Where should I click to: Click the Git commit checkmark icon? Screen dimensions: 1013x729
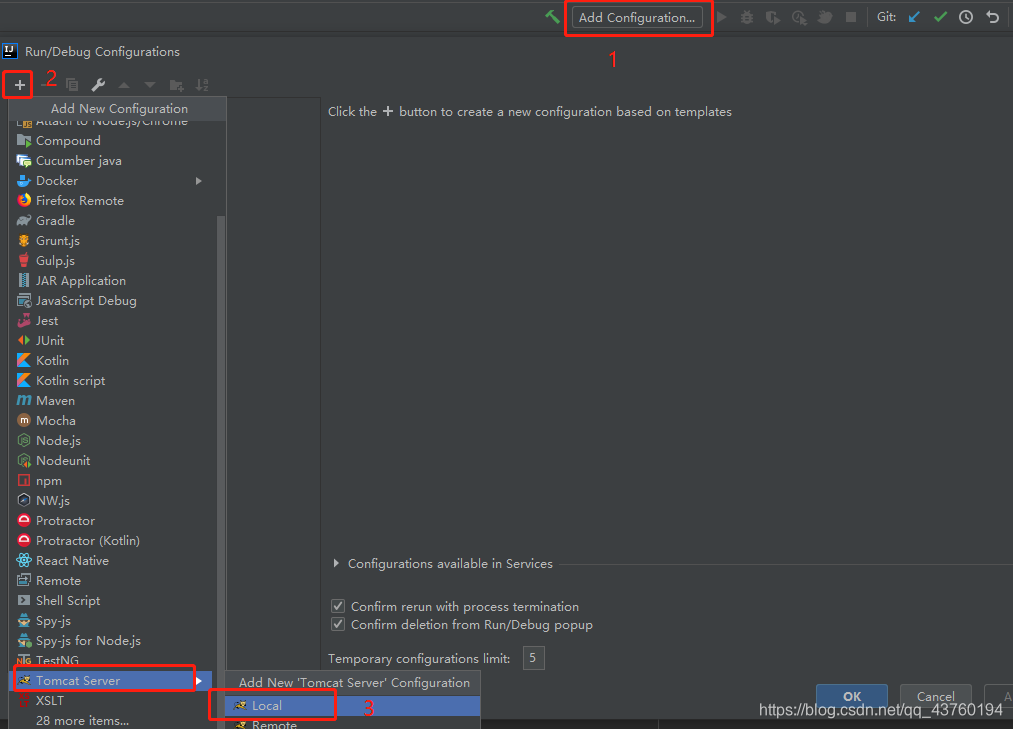[x=941, y=17]
